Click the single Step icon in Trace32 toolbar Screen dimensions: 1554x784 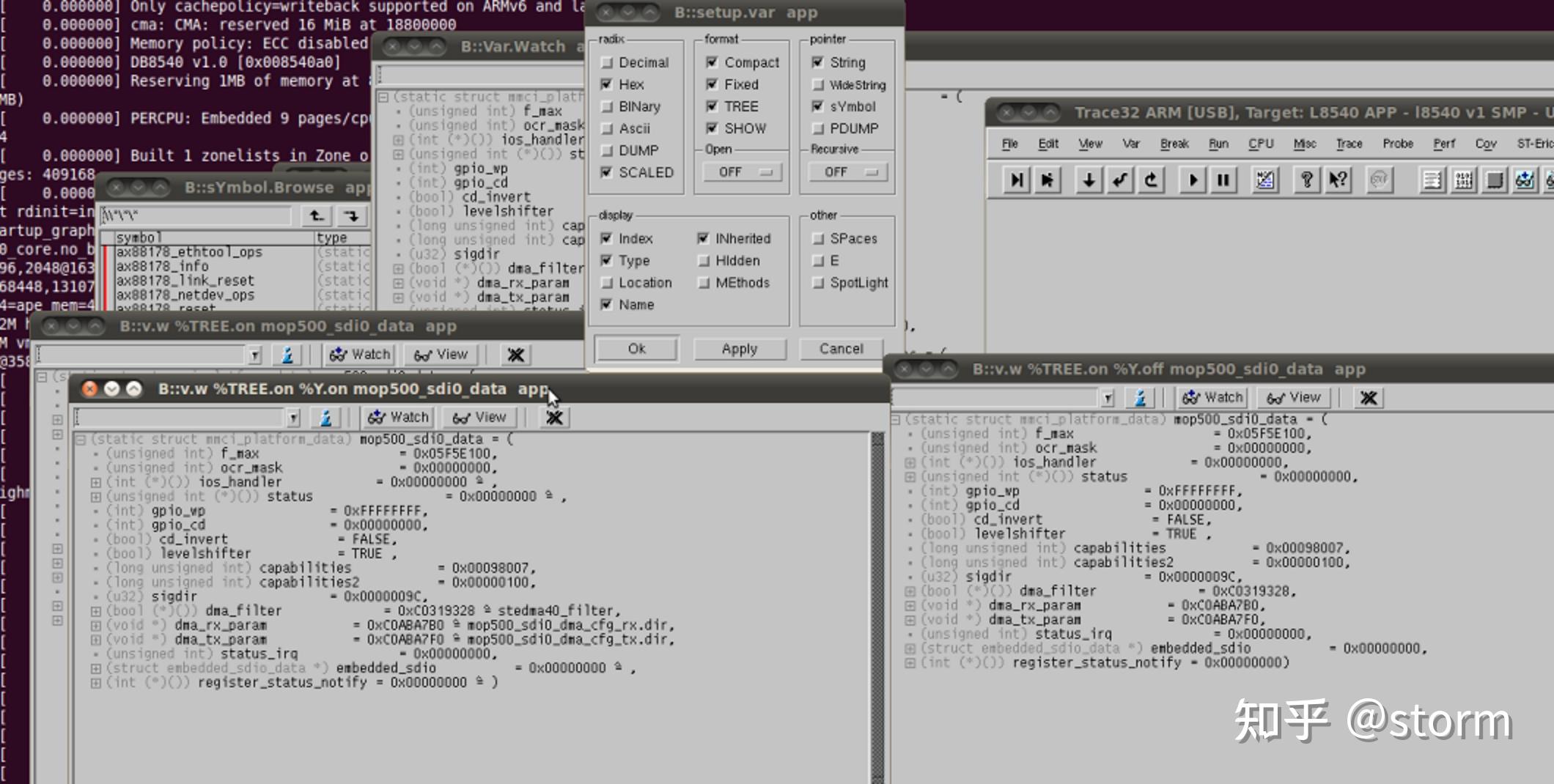pos(1017,180)
